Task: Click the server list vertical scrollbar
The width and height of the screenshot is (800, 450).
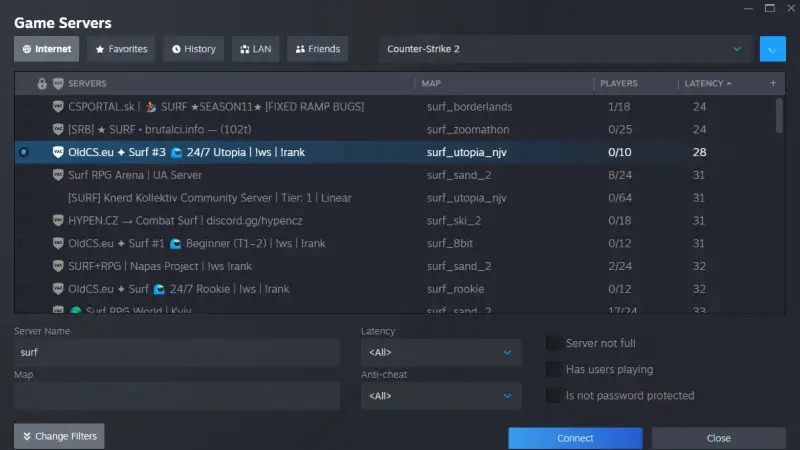Action: (x=779, y=116)
